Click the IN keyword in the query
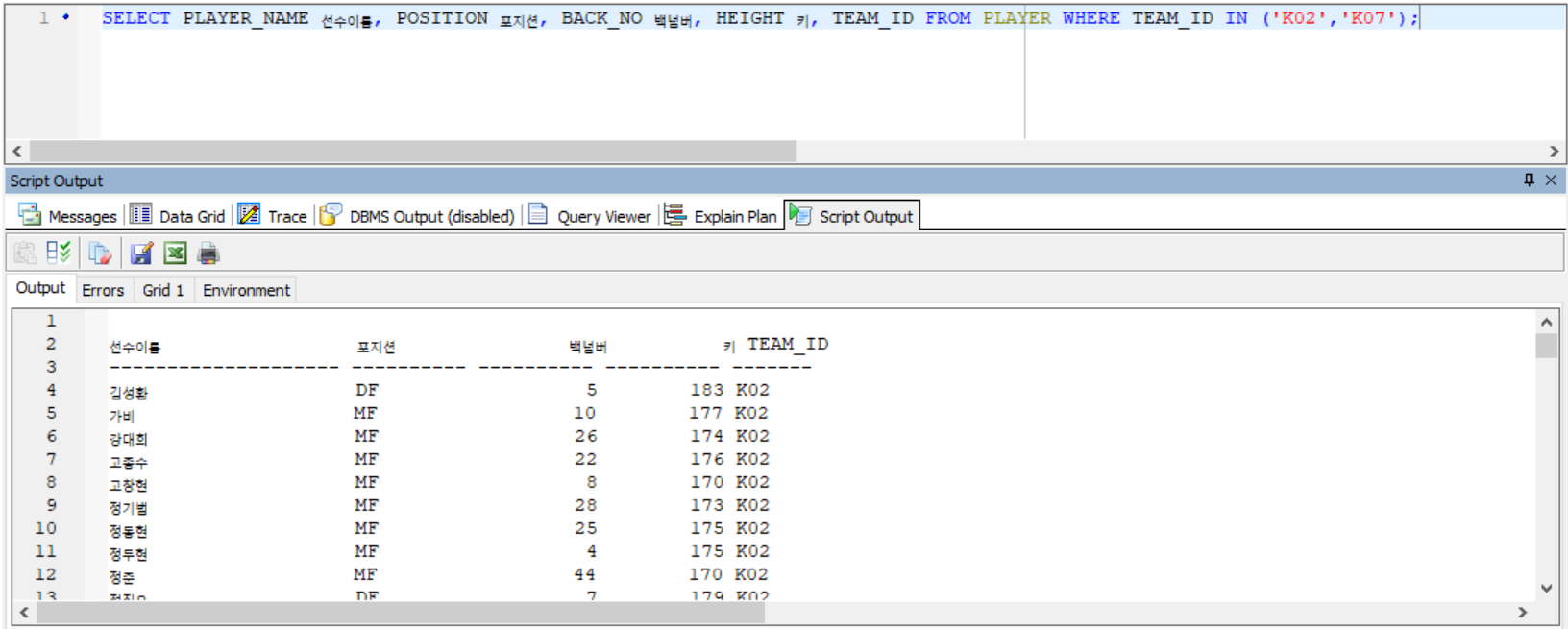Viewport: 1568px width, 629px height. click(x=1237, y=18)
